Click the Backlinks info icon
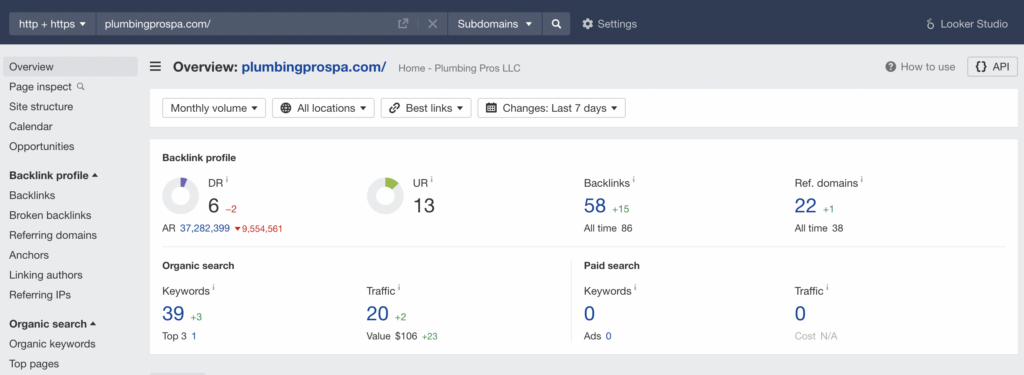The image size is (1024, 375). pyautogui.click(x=634, y=180)
